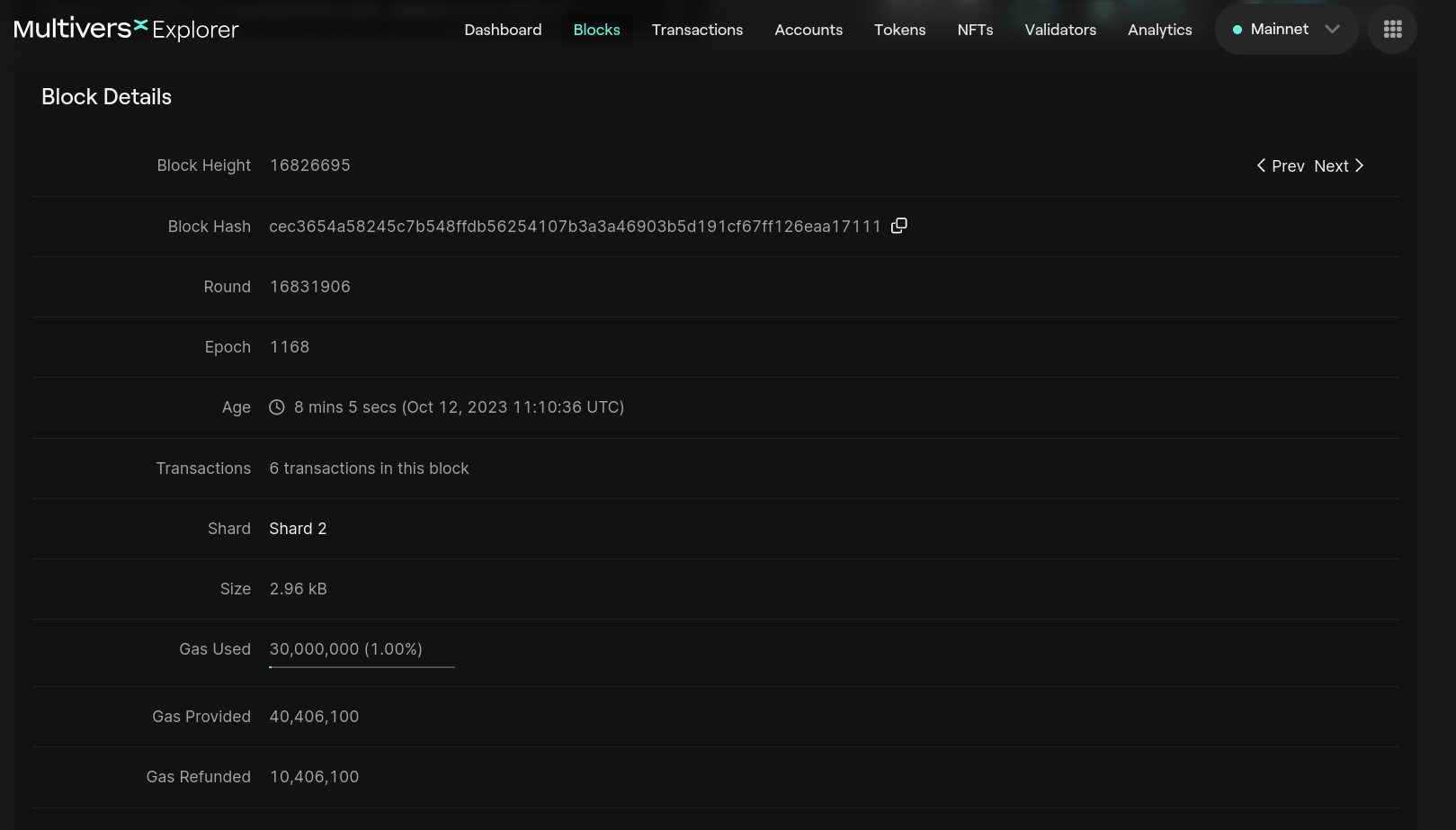Click the clock icon beside block age
This screenshot has height=830, width=1456.
(277, 407)
